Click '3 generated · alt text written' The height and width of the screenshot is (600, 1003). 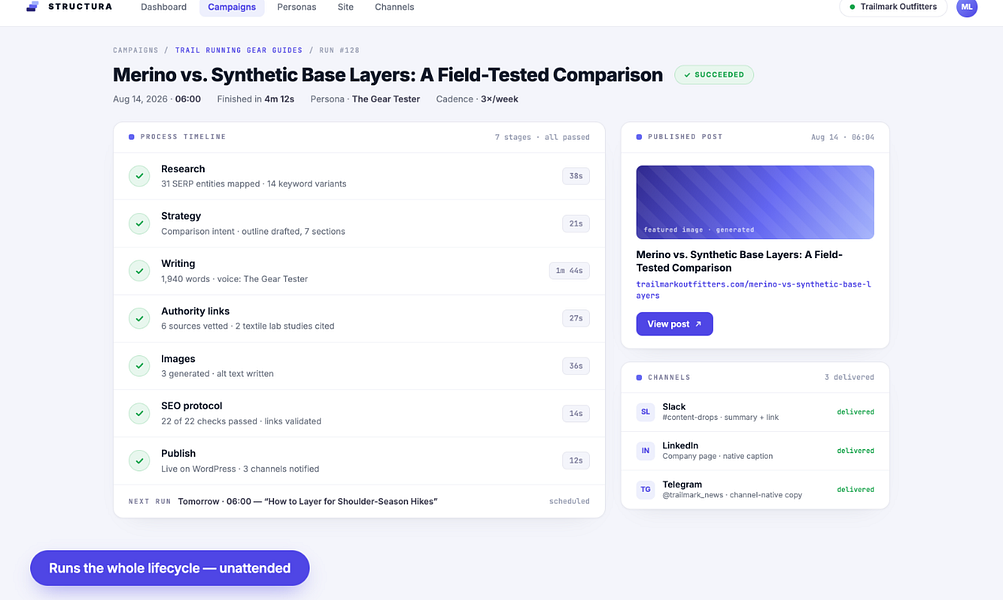217,374
